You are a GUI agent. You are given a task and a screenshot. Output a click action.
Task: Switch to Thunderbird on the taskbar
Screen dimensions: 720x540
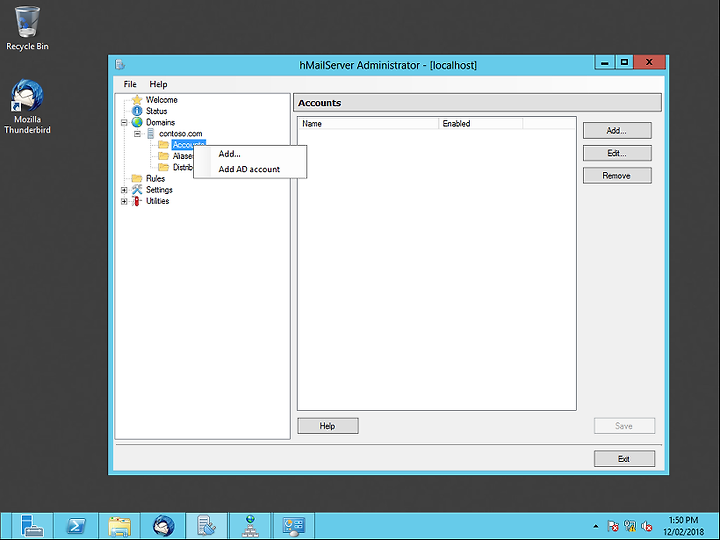163,526
